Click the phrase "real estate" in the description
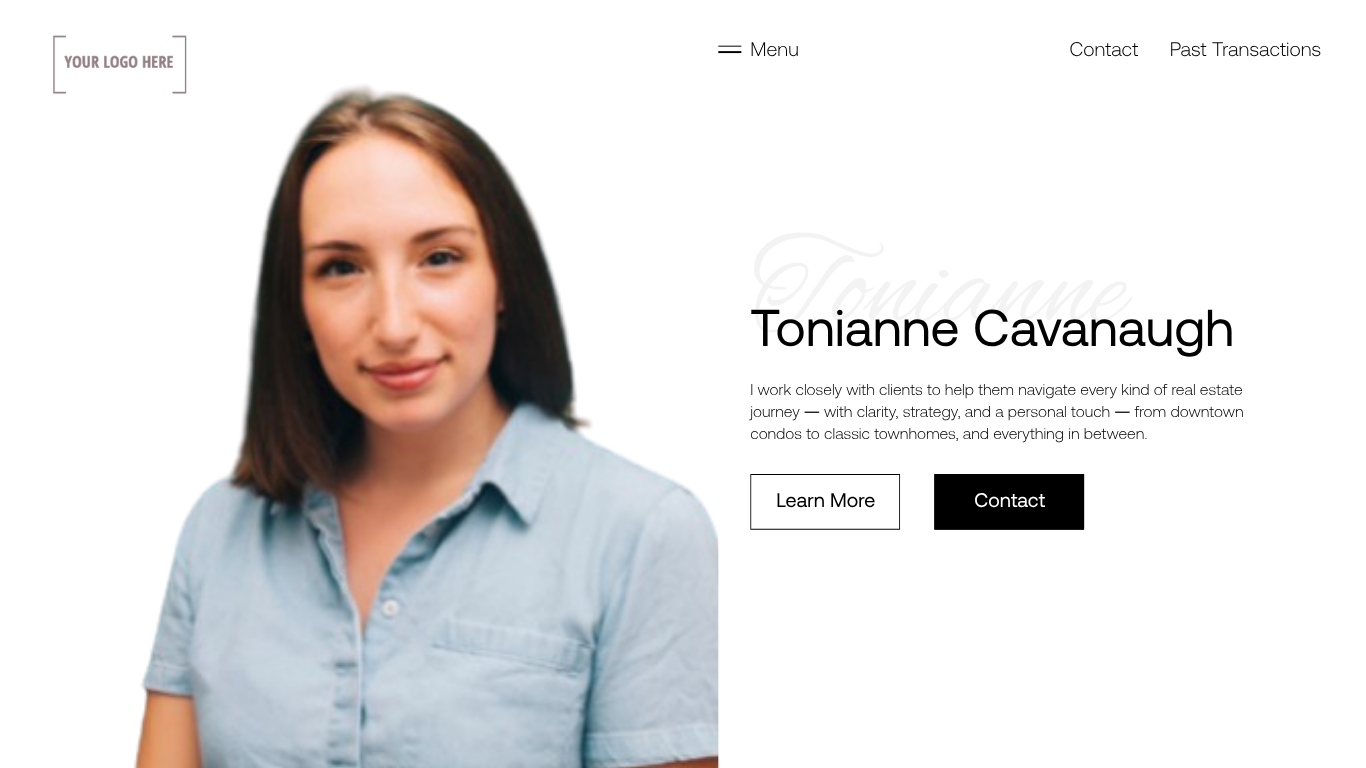Image resolution: width=1366 pixels, height=768 pixels. [1207, 390]
